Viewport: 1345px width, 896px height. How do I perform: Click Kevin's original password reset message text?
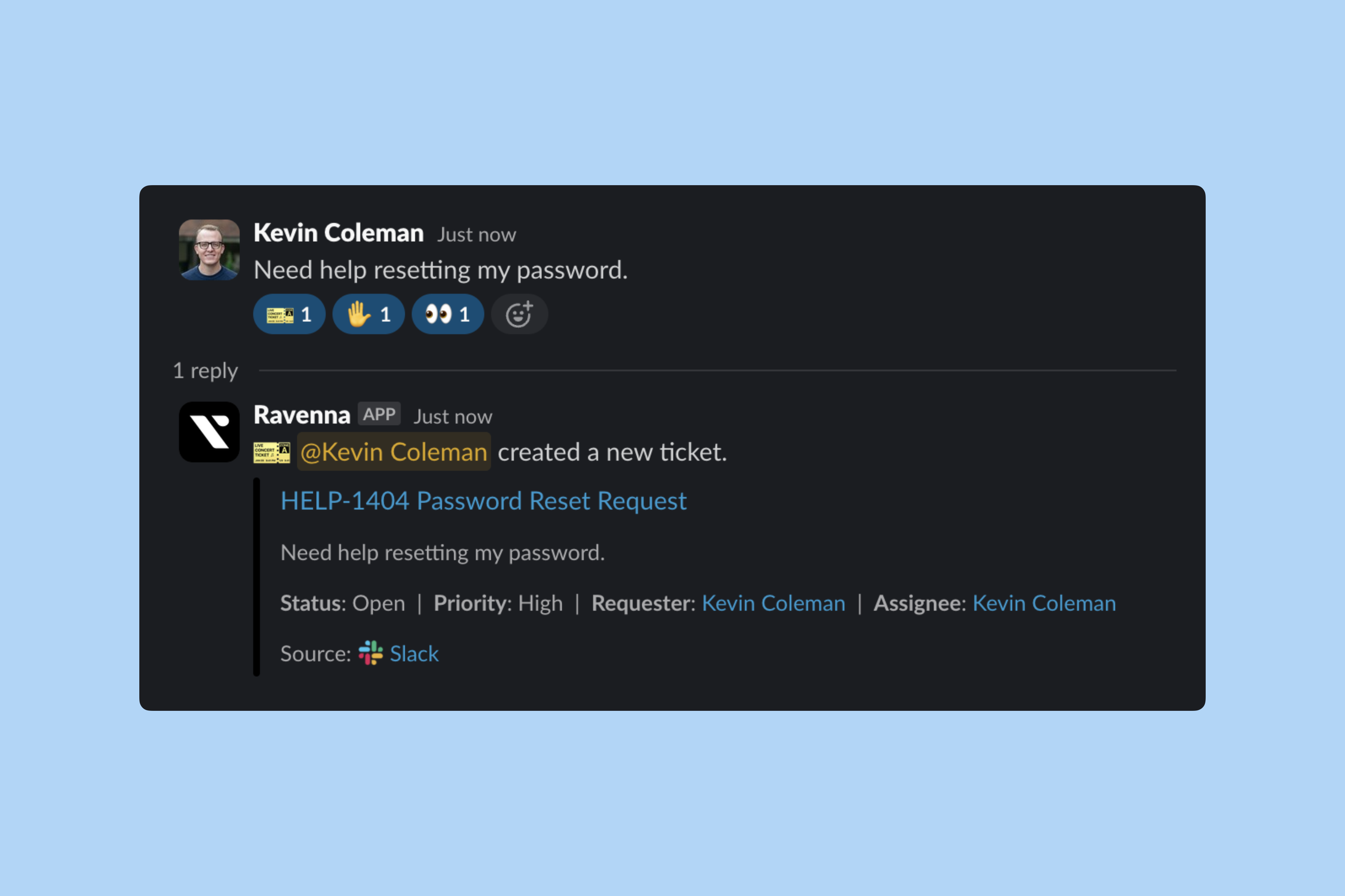click(440, 270)
